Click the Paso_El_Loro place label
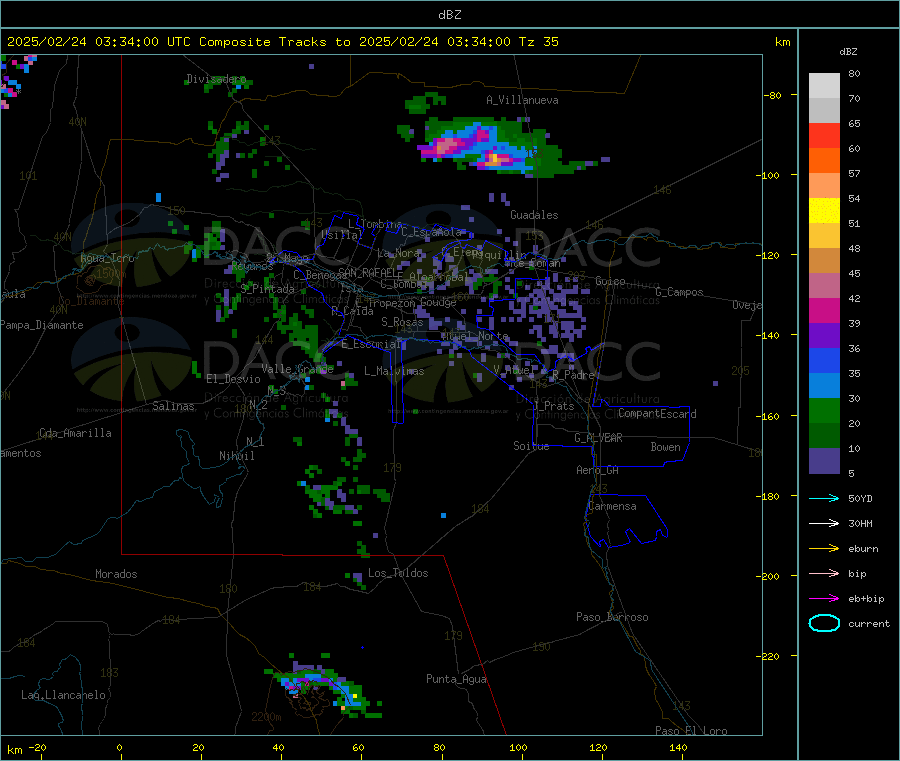The width and height of the screenshot is (900, 761). click(691, 731)
